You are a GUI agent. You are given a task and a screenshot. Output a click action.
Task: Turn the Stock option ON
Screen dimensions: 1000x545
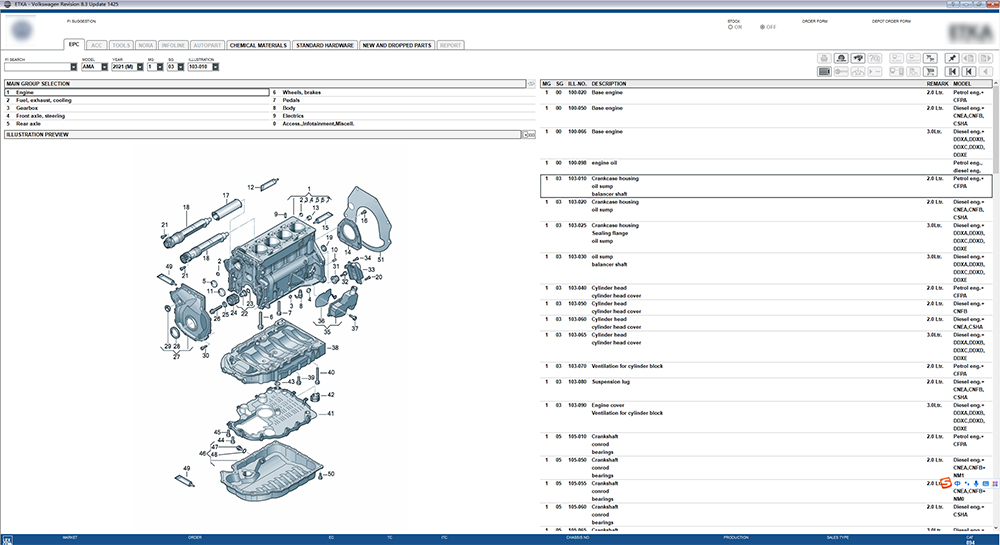[x=732, y=27]
